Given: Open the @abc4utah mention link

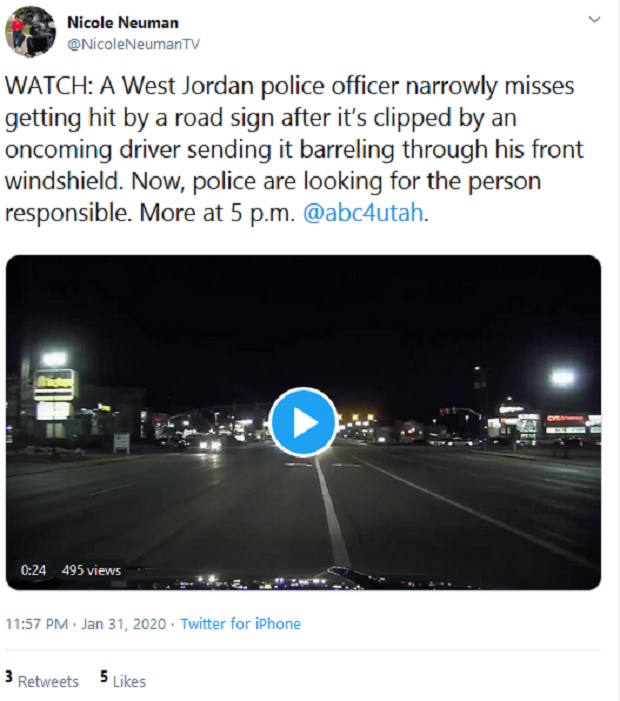Looking at the screenshot, I should point(363,213).
